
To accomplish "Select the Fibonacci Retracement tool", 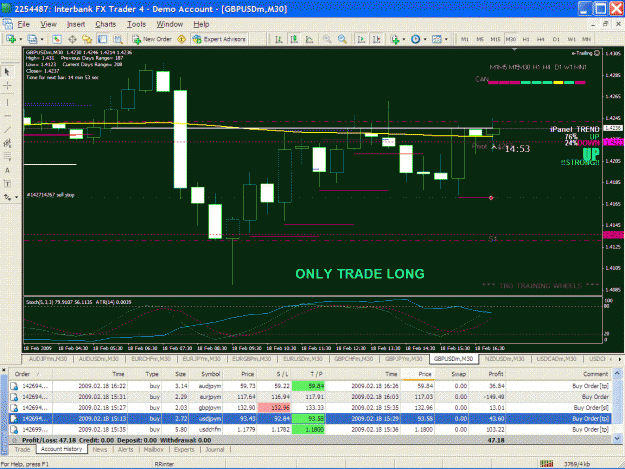I will tap(7, 157).
